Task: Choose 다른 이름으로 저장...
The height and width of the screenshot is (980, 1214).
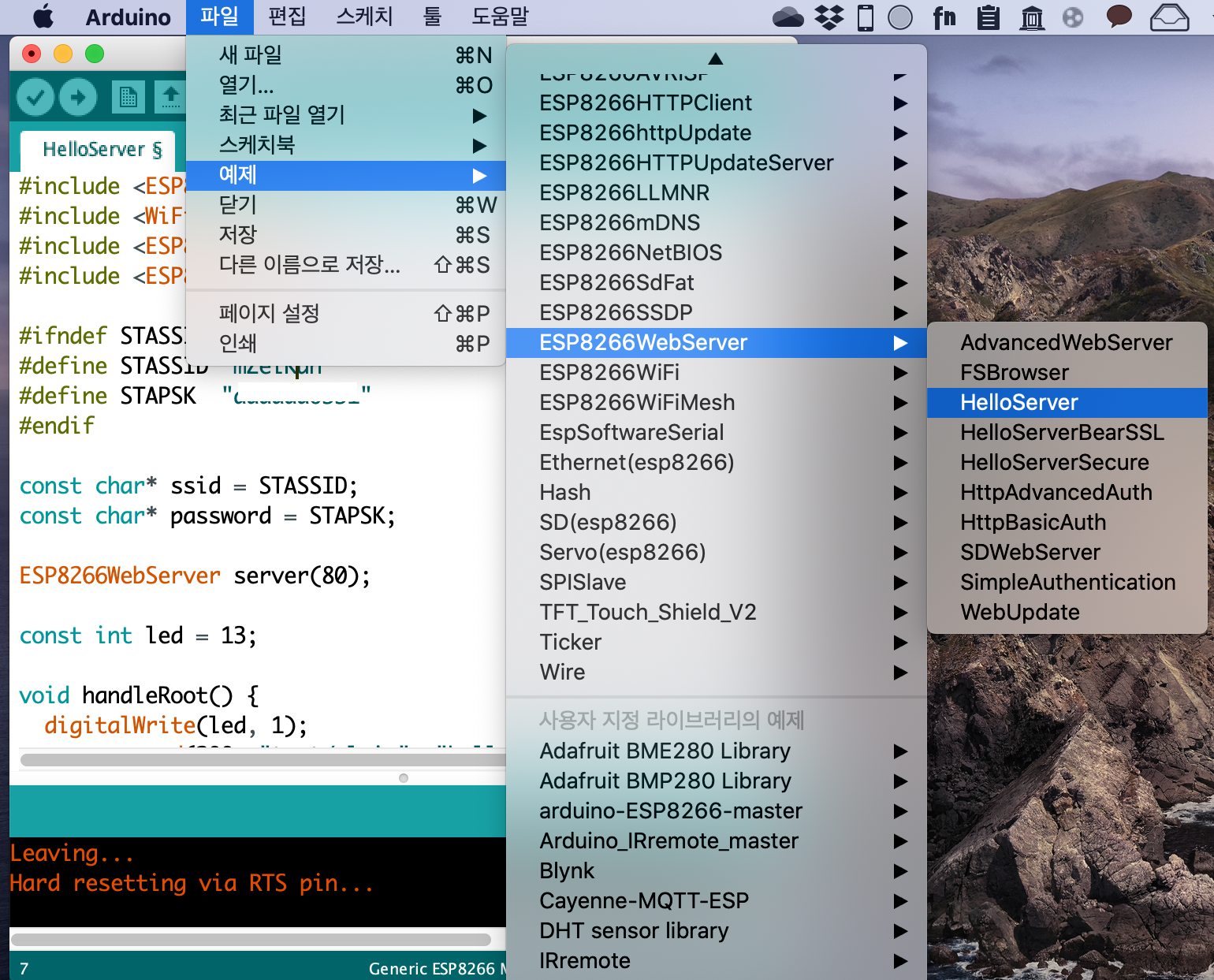Action: [345, 265]
